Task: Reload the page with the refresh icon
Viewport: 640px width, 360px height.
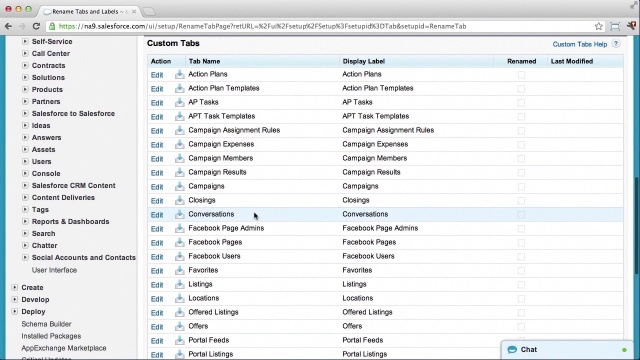Action: 36,26
